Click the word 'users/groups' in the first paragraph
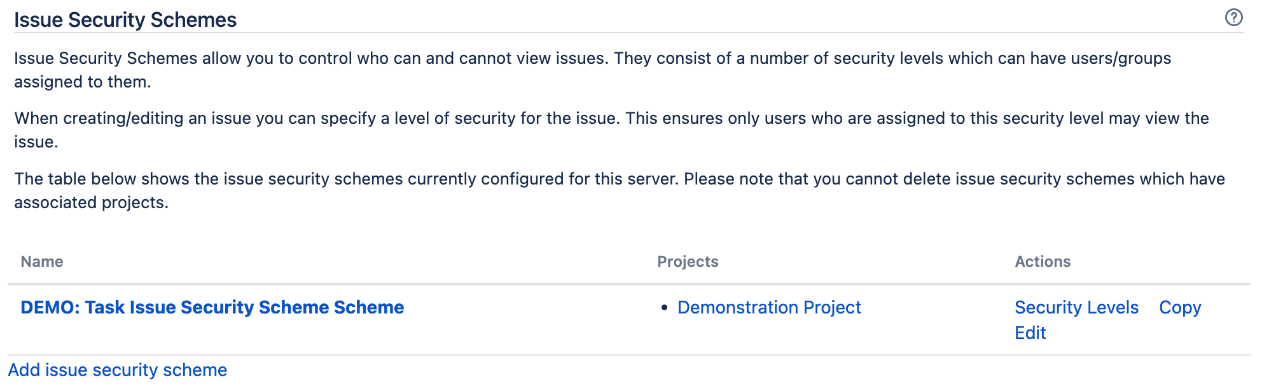 coord(1122,58)
